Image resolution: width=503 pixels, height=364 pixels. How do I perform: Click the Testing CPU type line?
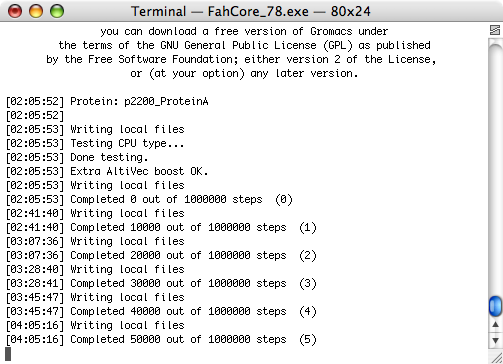[95, 143]
